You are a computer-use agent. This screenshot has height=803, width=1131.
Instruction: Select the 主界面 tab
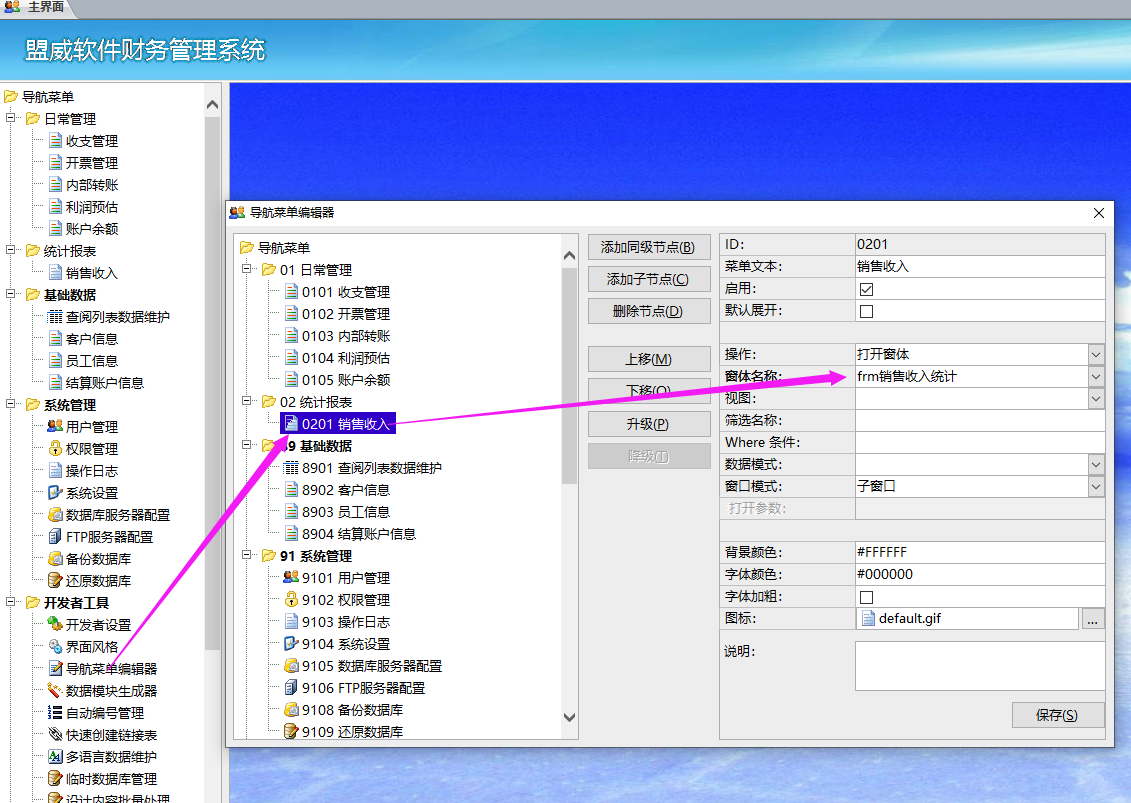(x=36, y=8)
